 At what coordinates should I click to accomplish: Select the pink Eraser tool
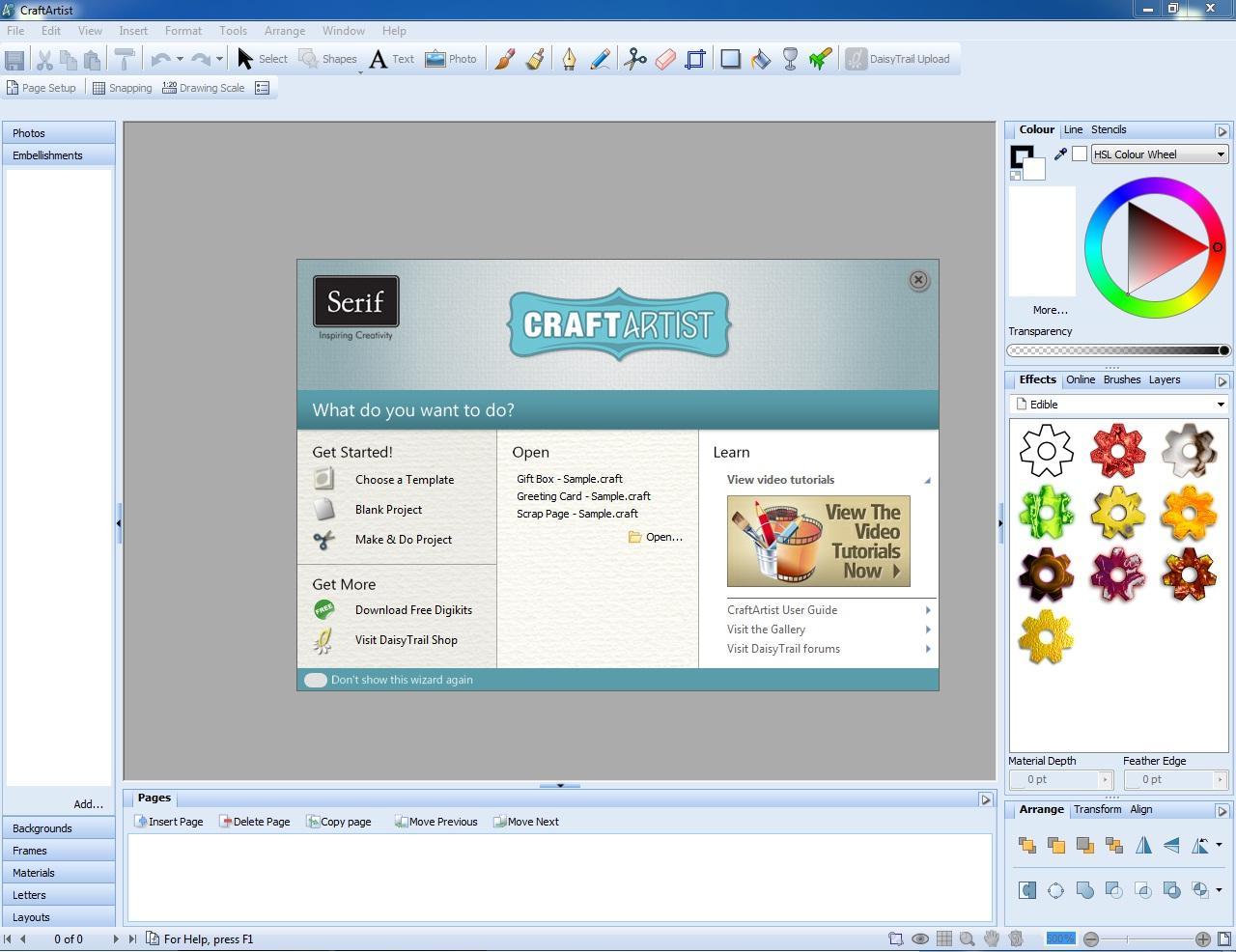665,59
